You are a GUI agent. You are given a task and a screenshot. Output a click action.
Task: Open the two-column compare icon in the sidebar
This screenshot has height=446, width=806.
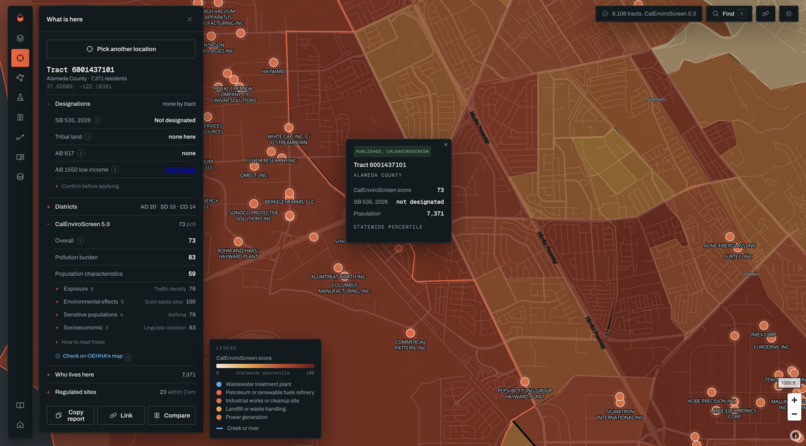tap(20, 117)
